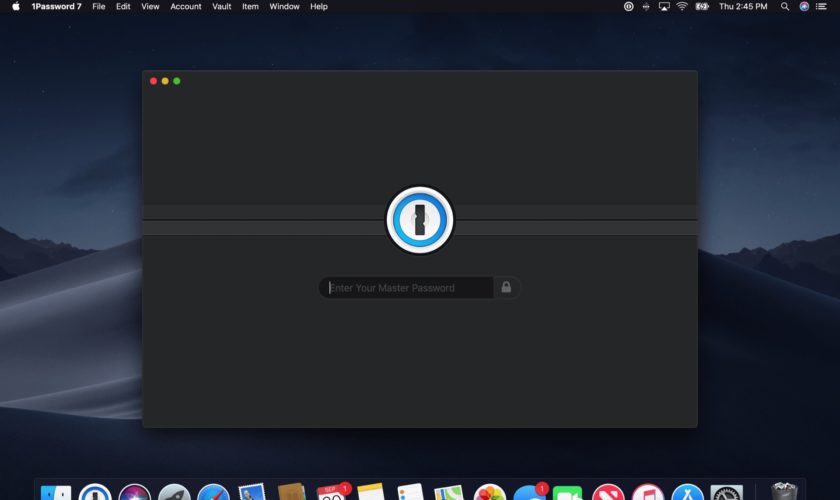
Task: Open the Item menu
Action: click(x=250, y=6)
